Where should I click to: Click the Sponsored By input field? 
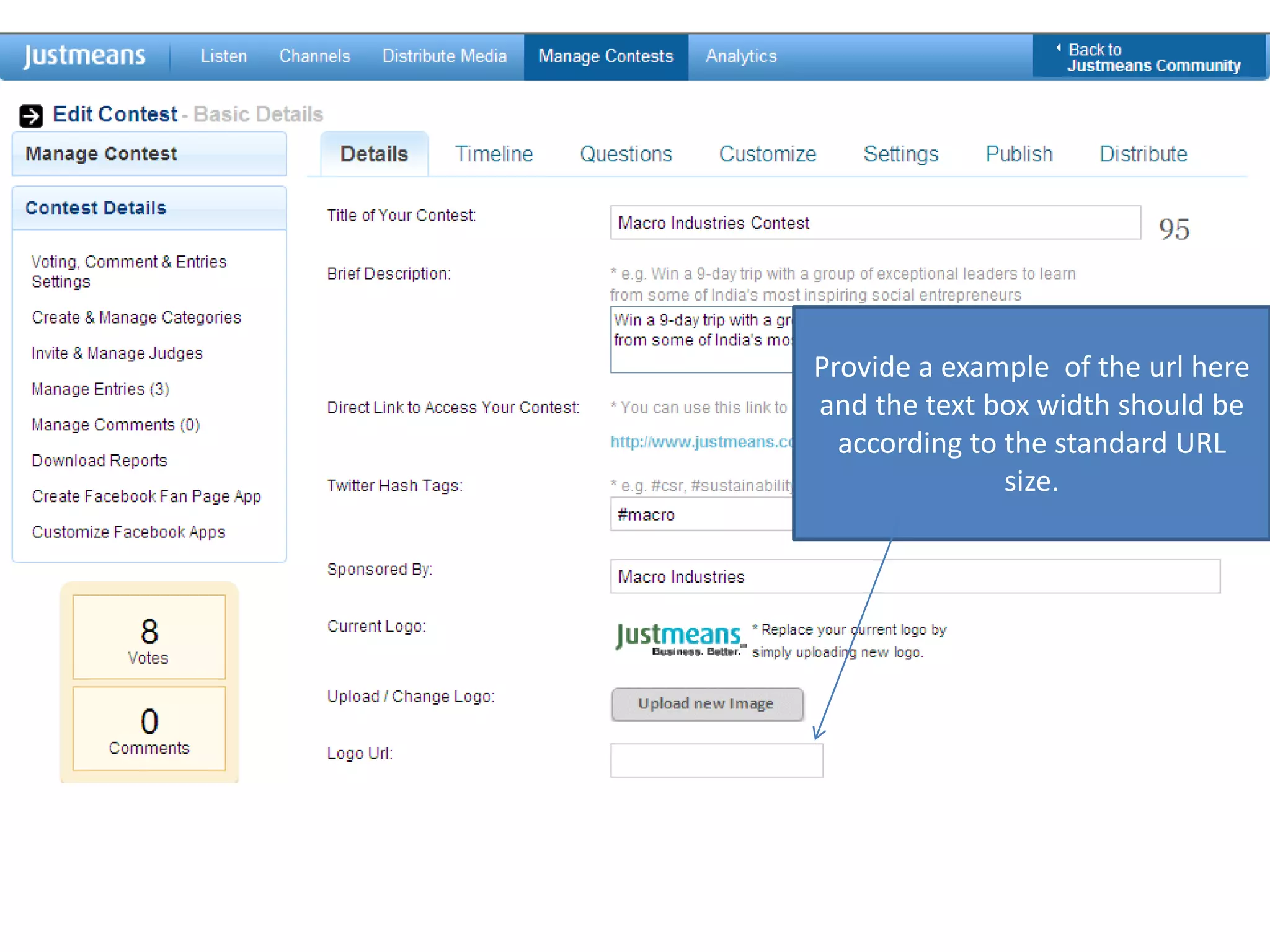[915, 576]
